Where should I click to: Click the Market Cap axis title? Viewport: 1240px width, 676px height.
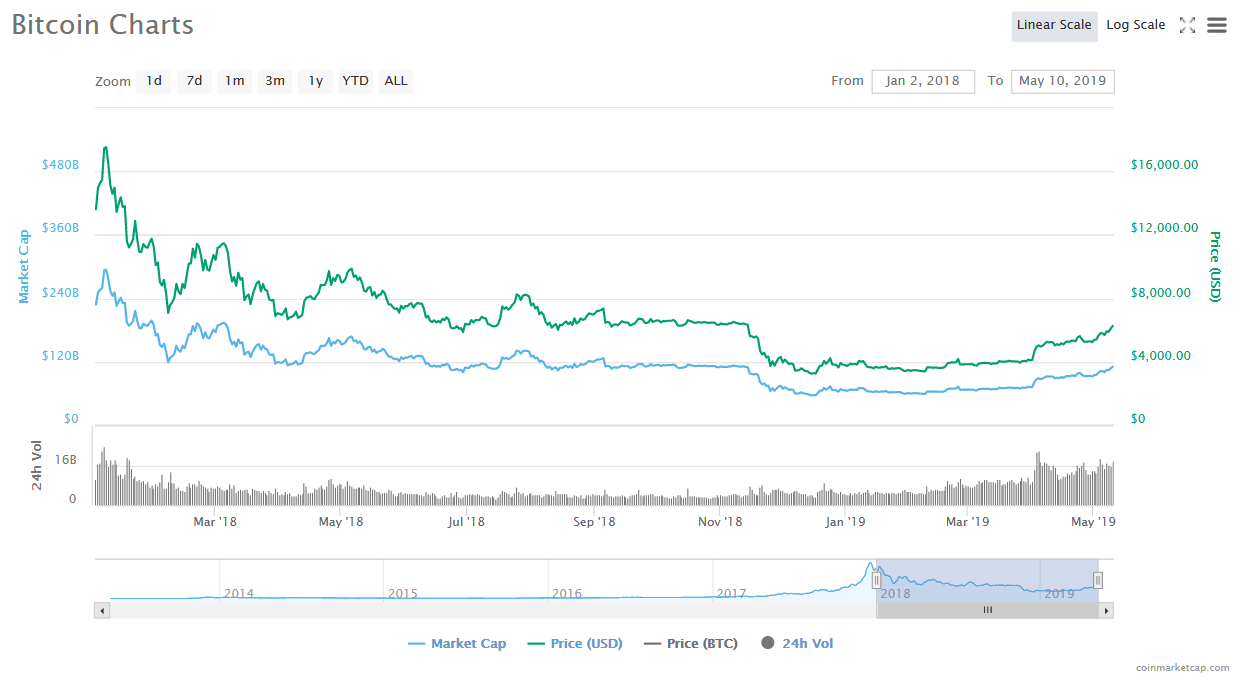(x=24, y=266)
